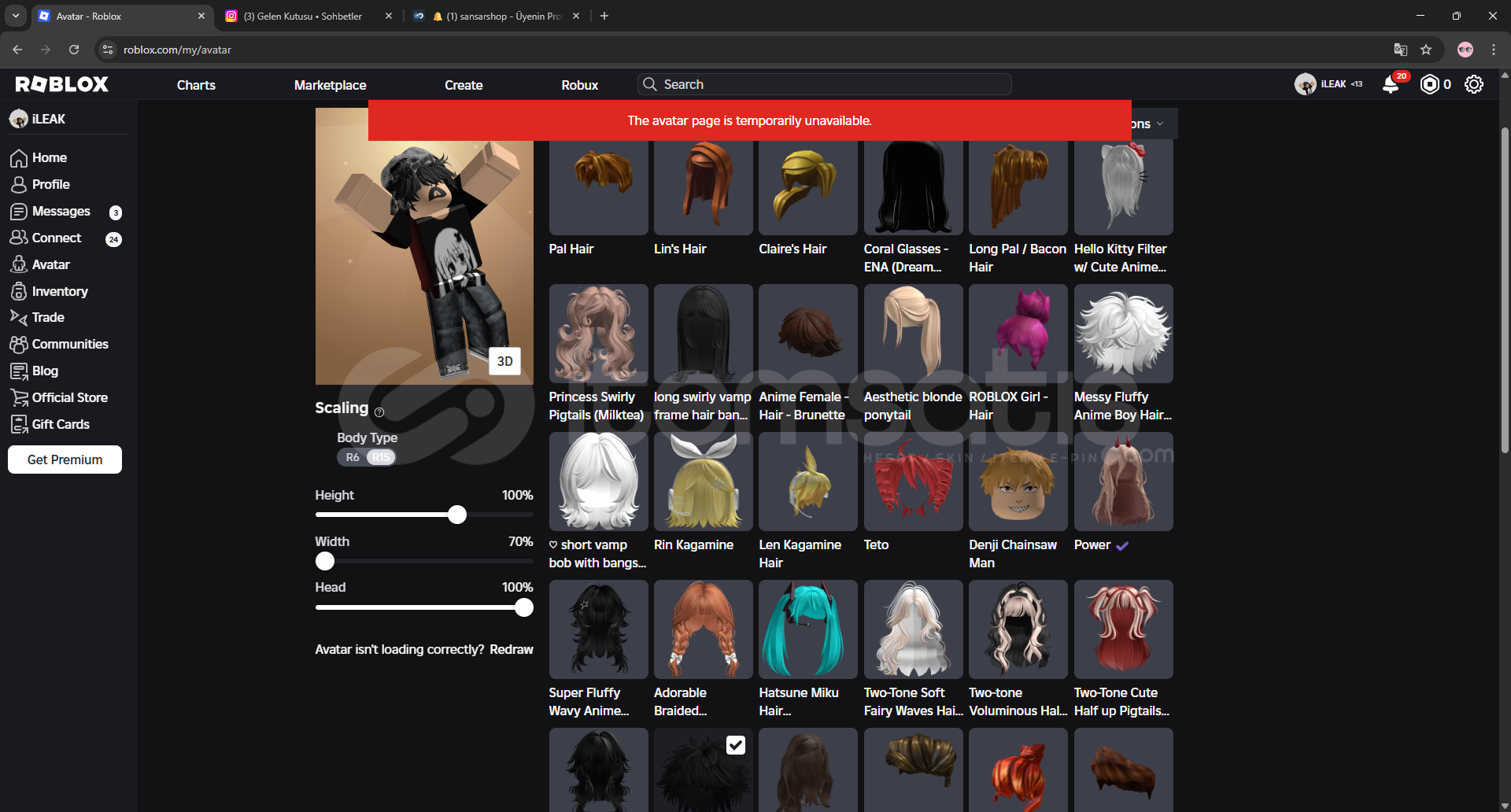1511x812 pixels.
Task: Open the Home sidebar link
Action: (x=49, y=157)
